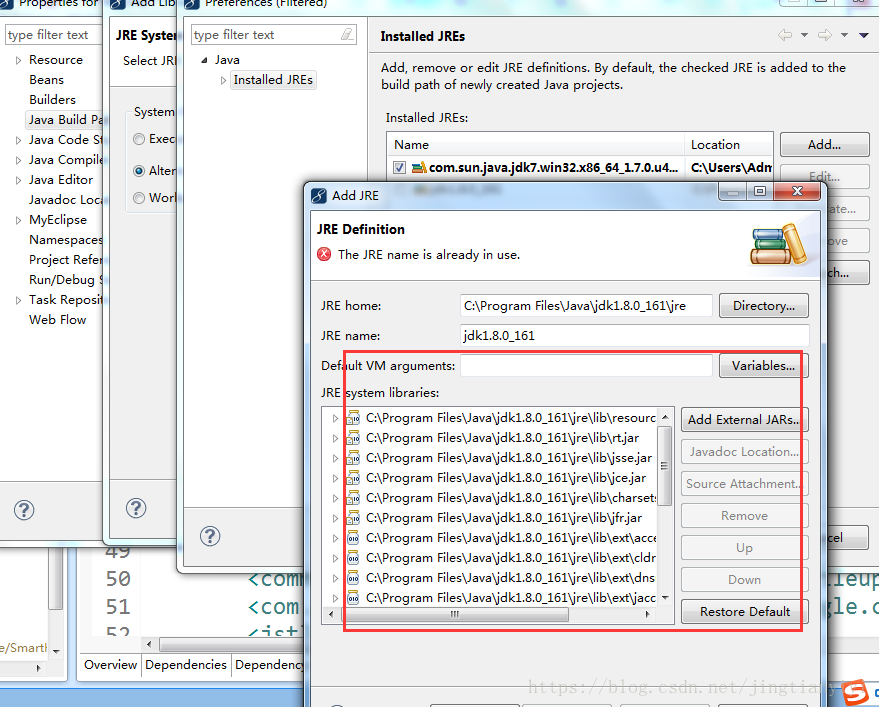
Task: Expand the jsse.jar library entry
Action: [335, 459]
